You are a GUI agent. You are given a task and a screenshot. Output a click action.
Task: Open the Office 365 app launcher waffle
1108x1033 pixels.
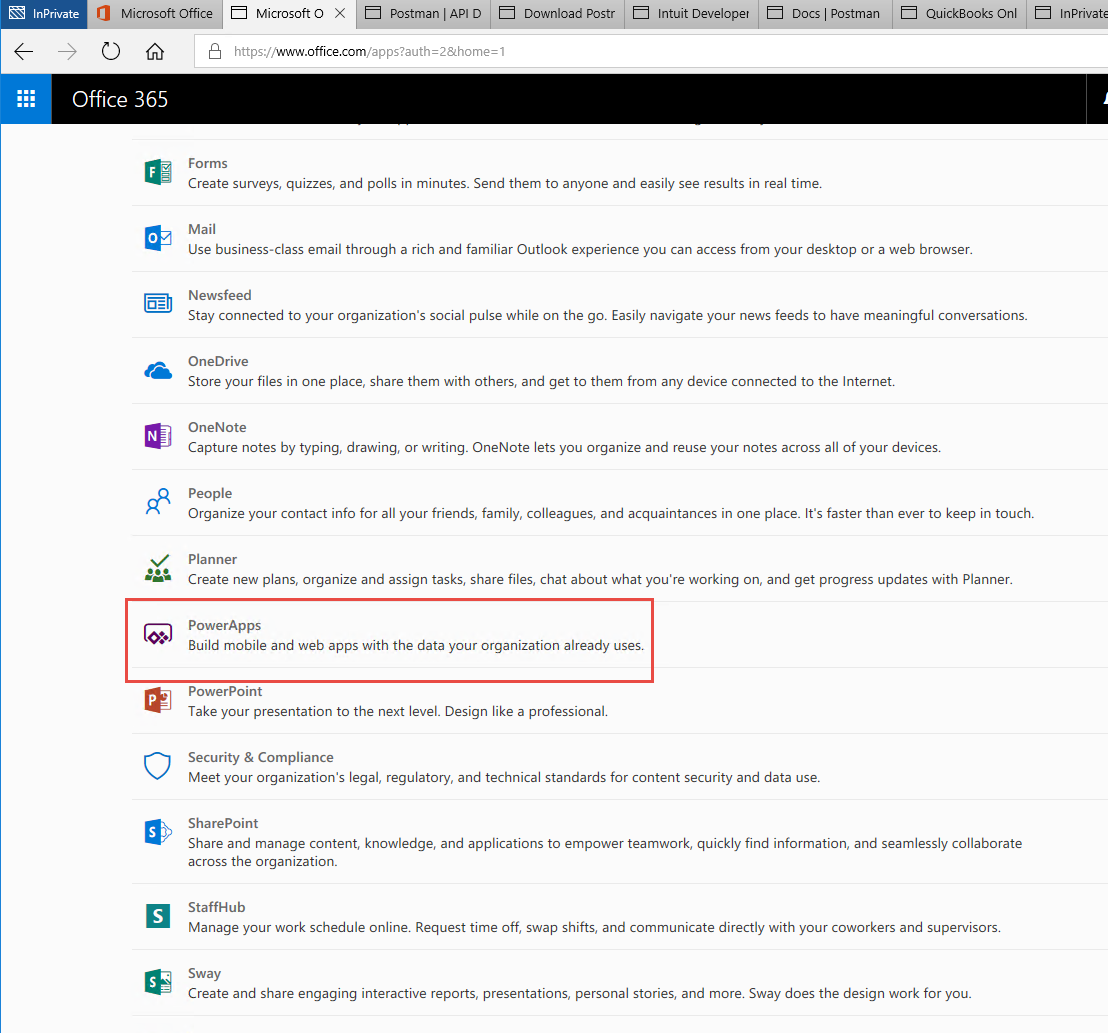click(25, 99)
